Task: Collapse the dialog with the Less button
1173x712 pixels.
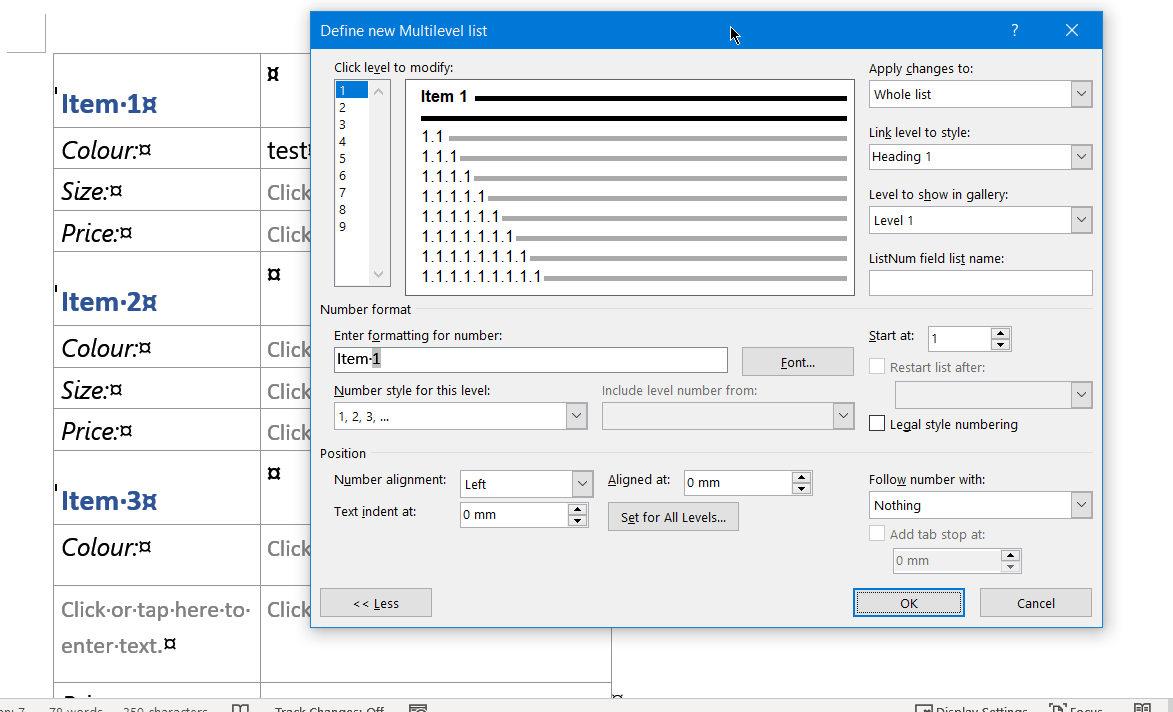Action: [x=376, y=602]
